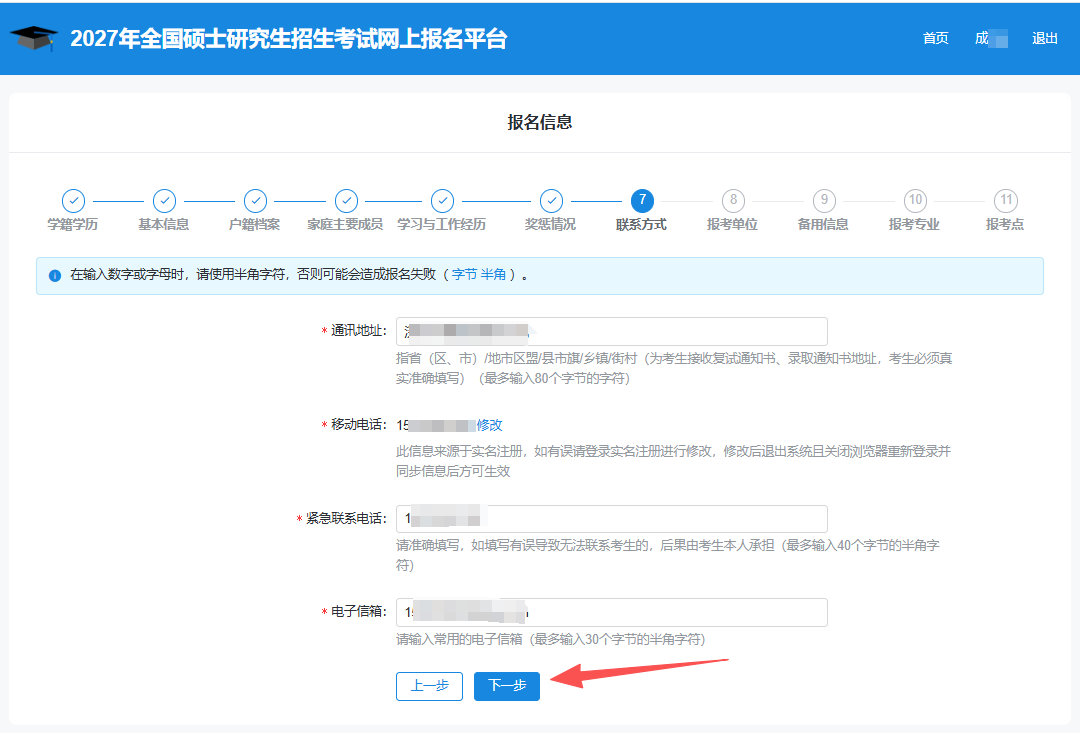Click the 联系方式 step label

click(x=641, y=225)
